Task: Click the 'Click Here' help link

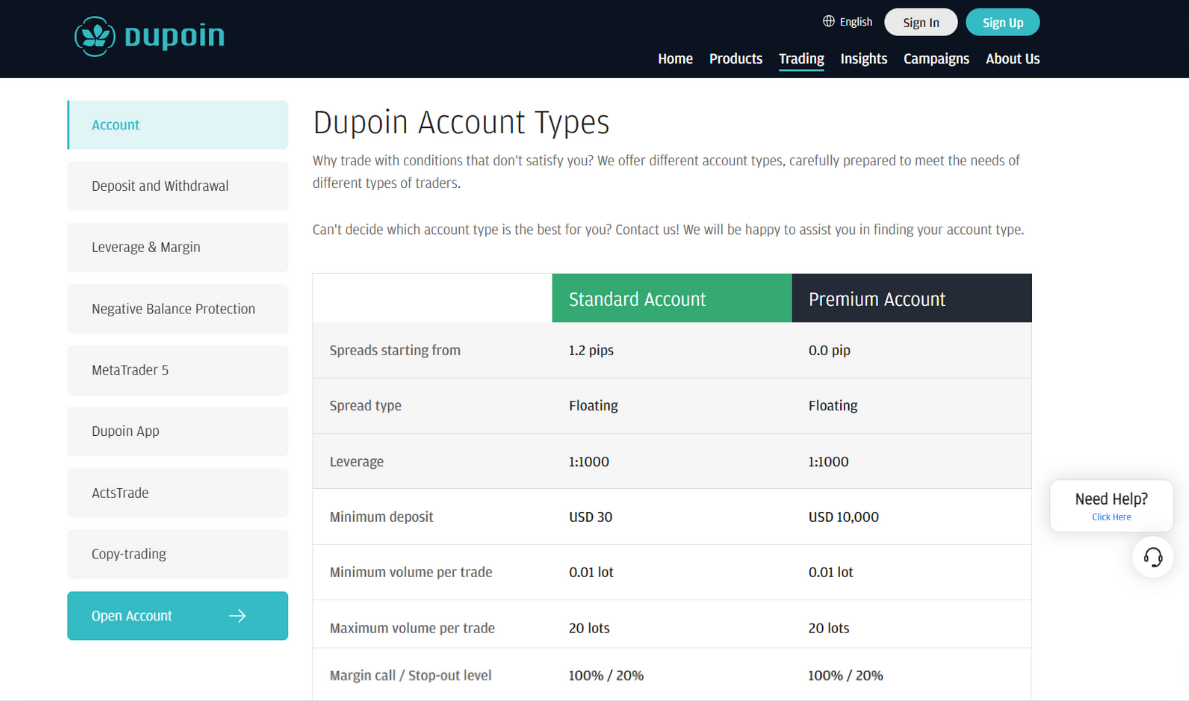Action: [1111, 517]
